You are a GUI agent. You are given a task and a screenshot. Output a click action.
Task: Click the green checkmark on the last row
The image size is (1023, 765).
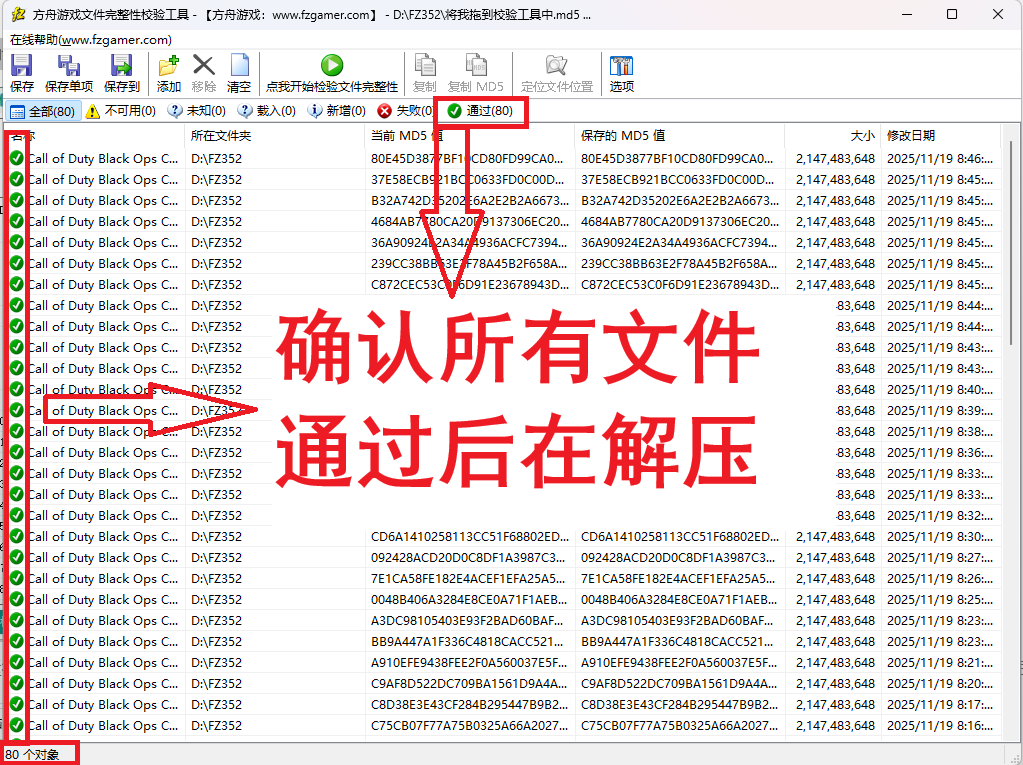(x=16, y=726)
